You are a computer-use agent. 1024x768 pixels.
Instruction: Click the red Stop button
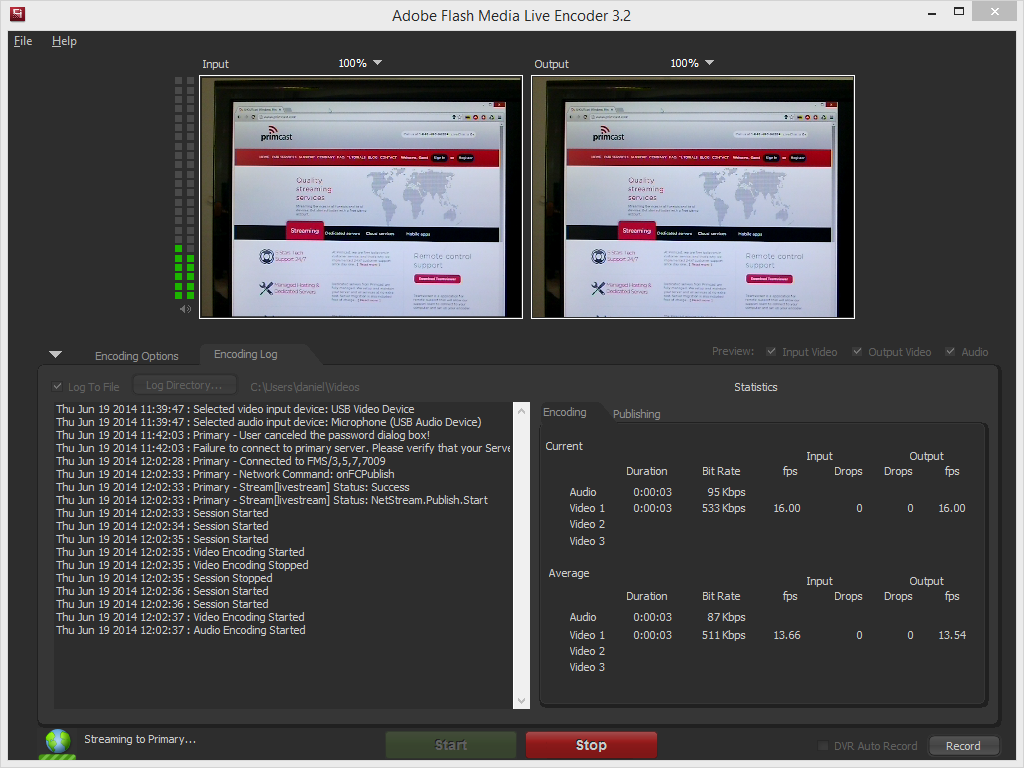591,745
